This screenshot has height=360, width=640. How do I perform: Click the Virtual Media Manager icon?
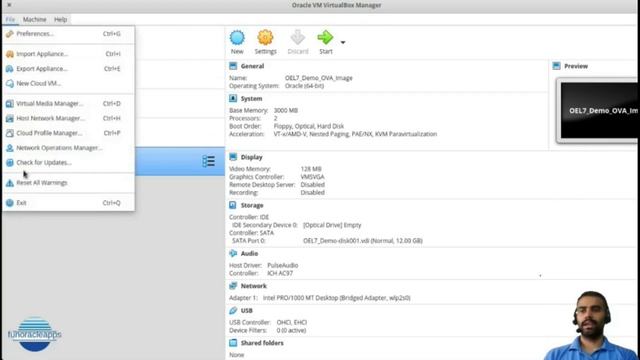[x=9, y=104]
